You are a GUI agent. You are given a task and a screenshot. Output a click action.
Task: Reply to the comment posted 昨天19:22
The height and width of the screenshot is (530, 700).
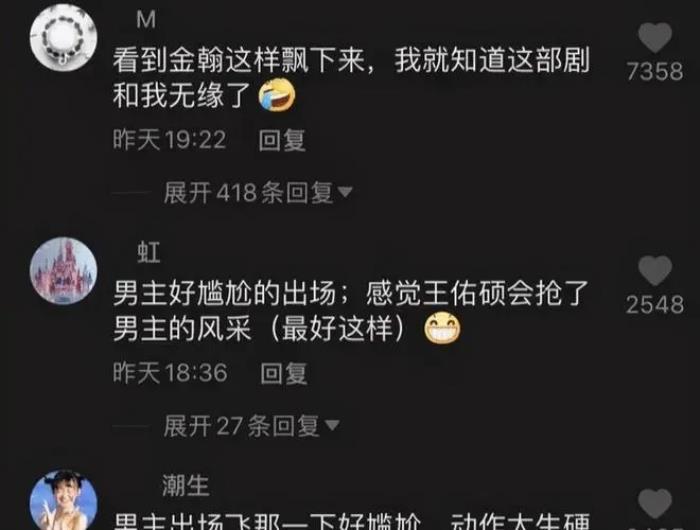tap(282, 141)
